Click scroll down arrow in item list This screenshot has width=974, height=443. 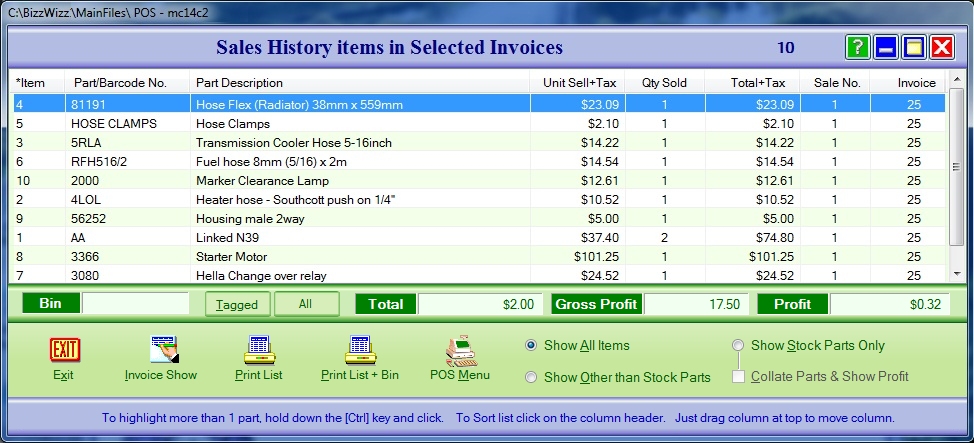pyautogui.click(x=956, y=274)
